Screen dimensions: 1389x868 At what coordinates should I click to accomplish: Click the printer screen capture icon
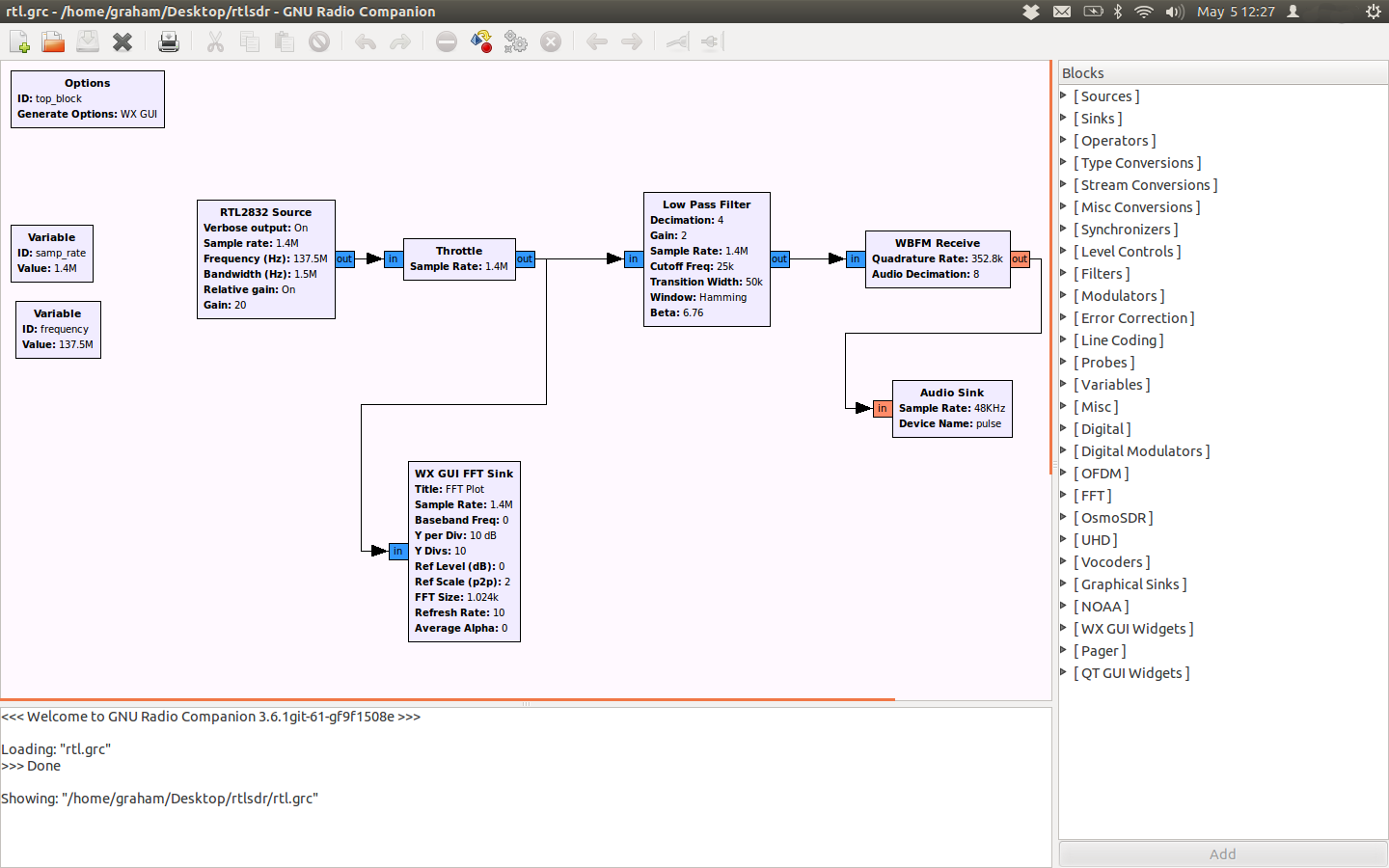pyautogui.click(x=169, y=41)
